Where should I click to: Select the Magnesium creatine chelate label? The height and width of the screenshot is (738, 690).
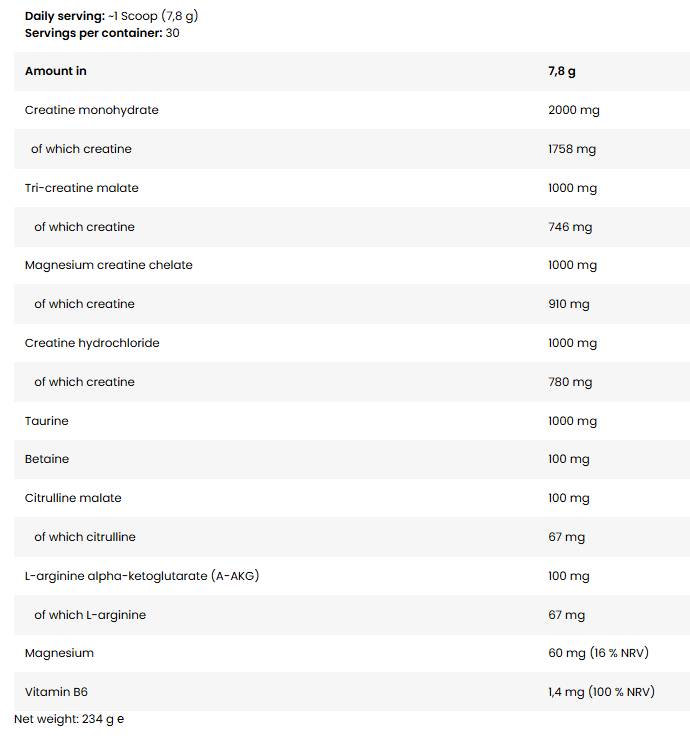[109, 265]
